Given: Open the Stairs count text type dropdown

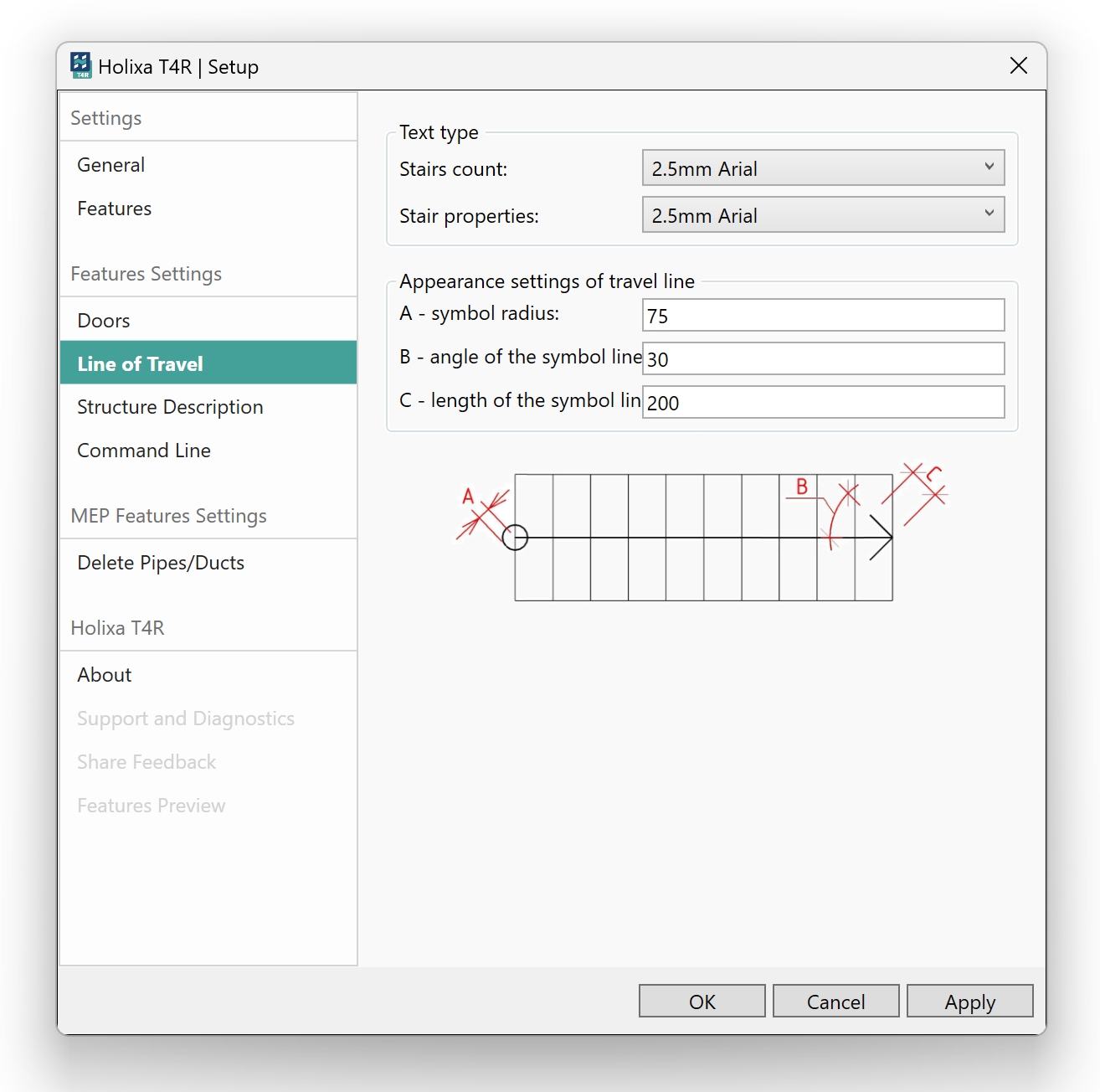Looking at the screenshot, I should point(822,168).
